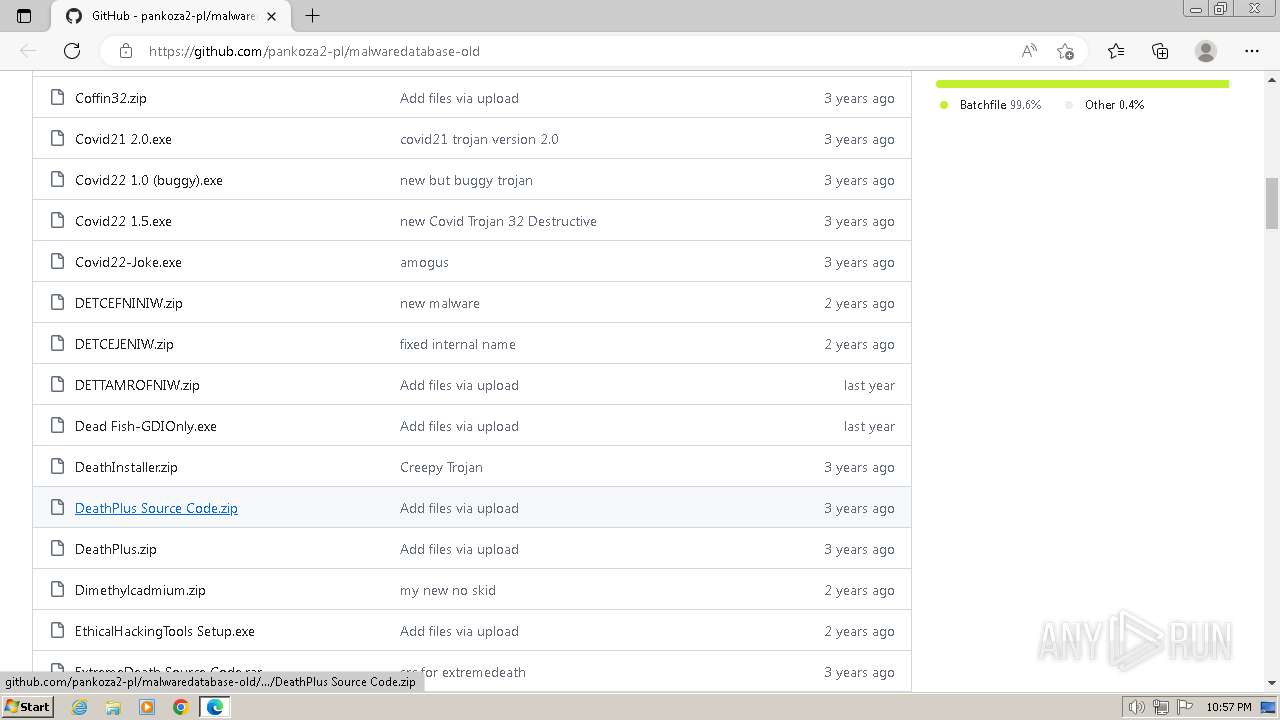Image resolution: width=1280 pixels, height=720 pixels.
Task: Open commit message 'new malware'
Action: pos(440,303)
